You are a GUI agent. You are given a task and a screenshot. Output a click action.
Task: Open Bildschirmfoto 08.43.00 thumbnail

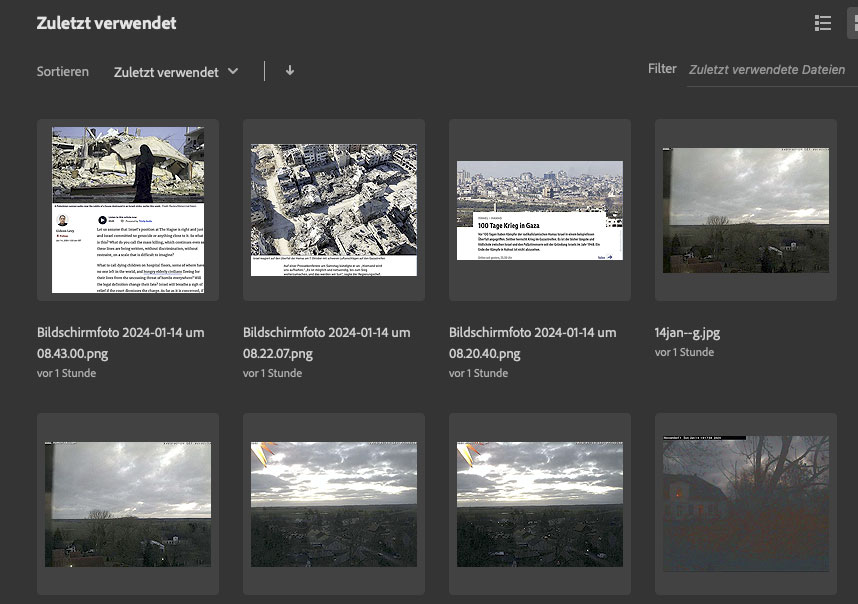[x=128, y=210]
